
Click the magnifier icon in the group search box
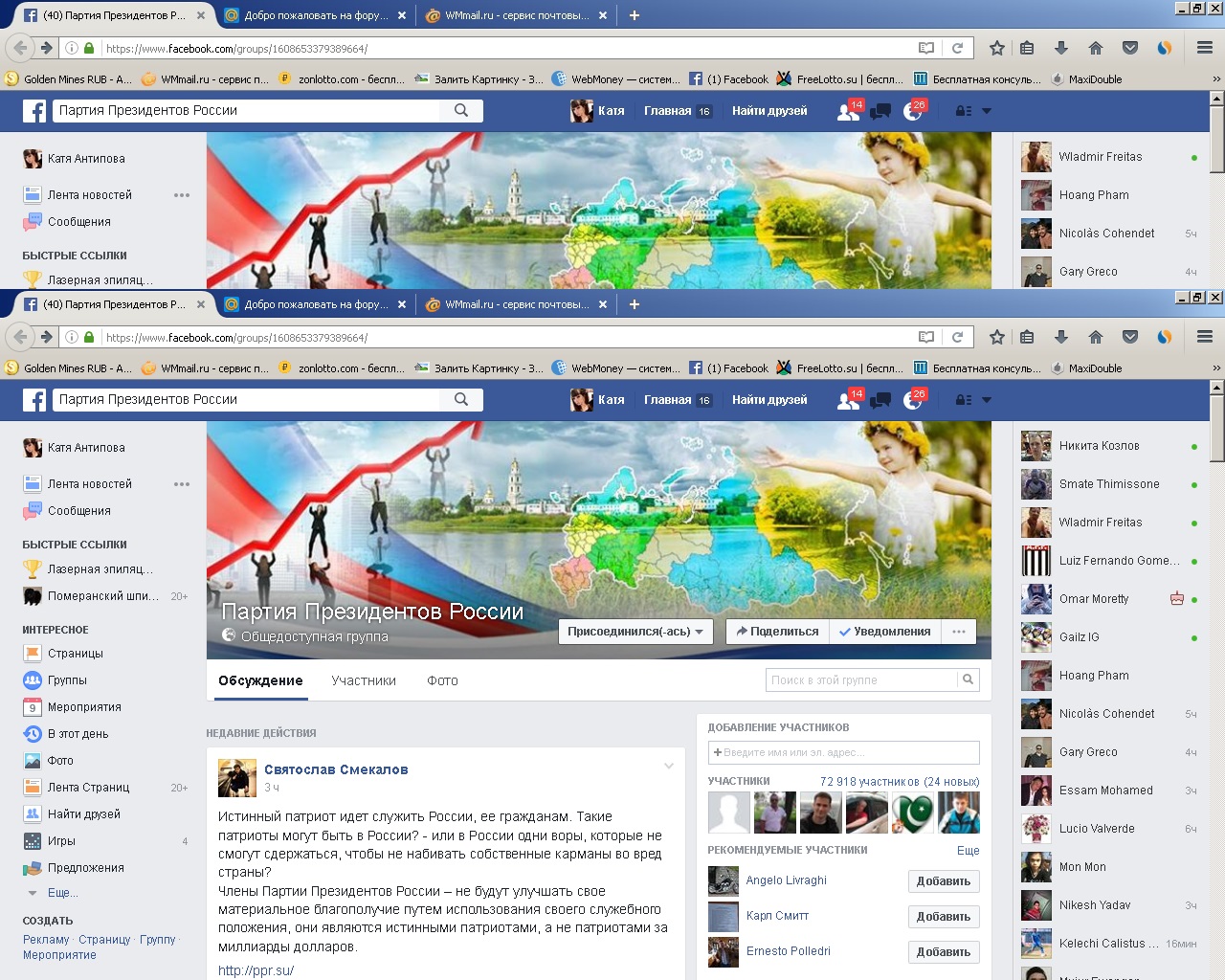pyautogui.click(x=968, y=679)
